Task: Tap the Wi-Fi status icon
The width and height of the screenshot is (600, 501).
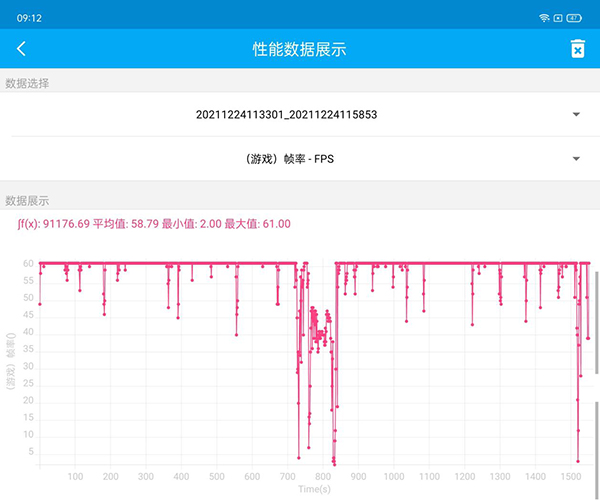Action: 545,18
